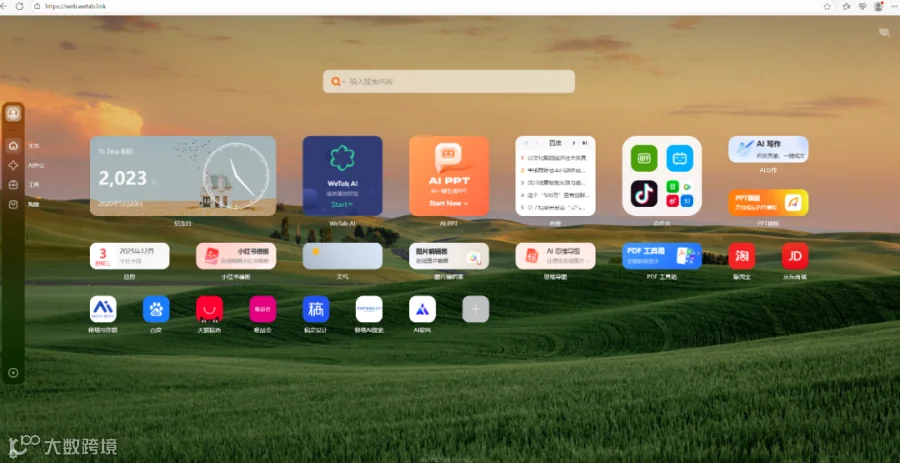900x463 pixels.
Task: Select the Home icon in sidebar
Action: (x=13, y=146)
